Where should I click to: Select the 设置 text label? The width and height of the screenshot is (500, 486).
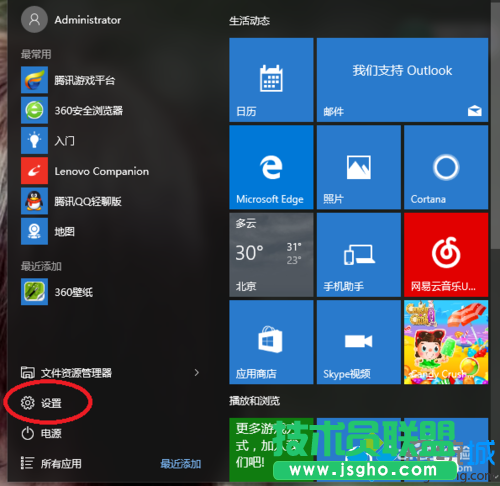click(x=51, y=403)
